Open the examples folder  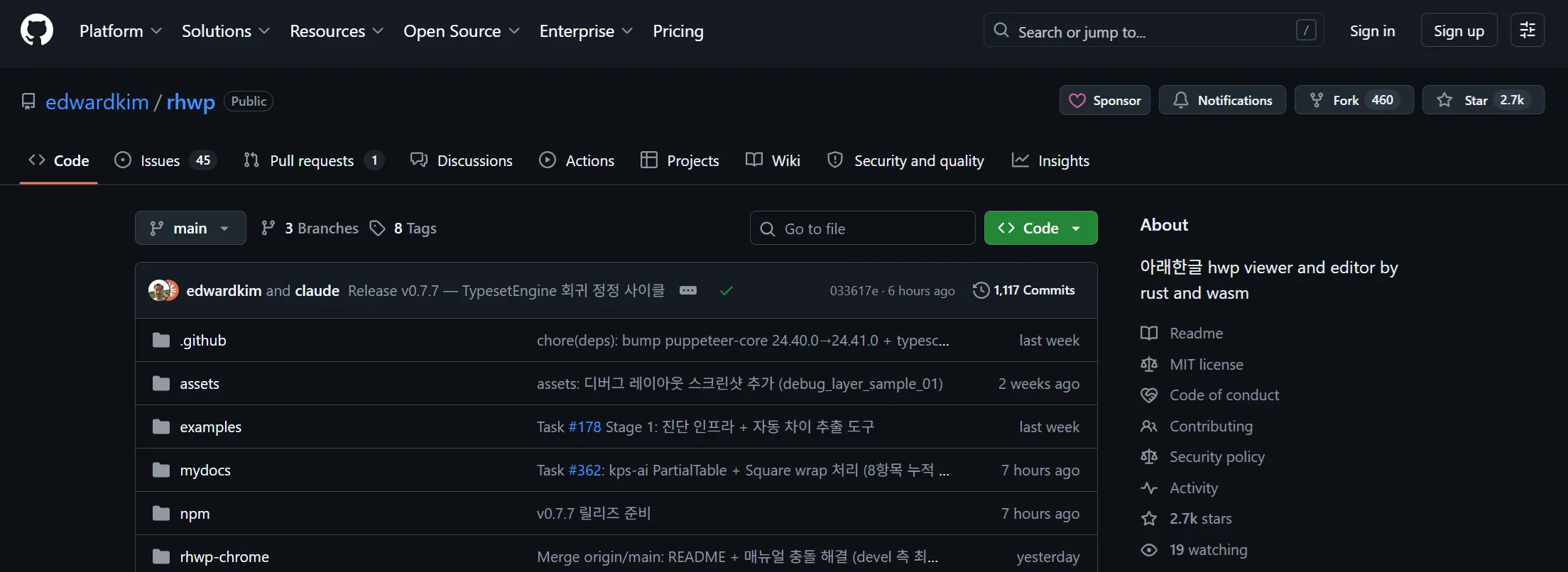click(x=211, y=427)
